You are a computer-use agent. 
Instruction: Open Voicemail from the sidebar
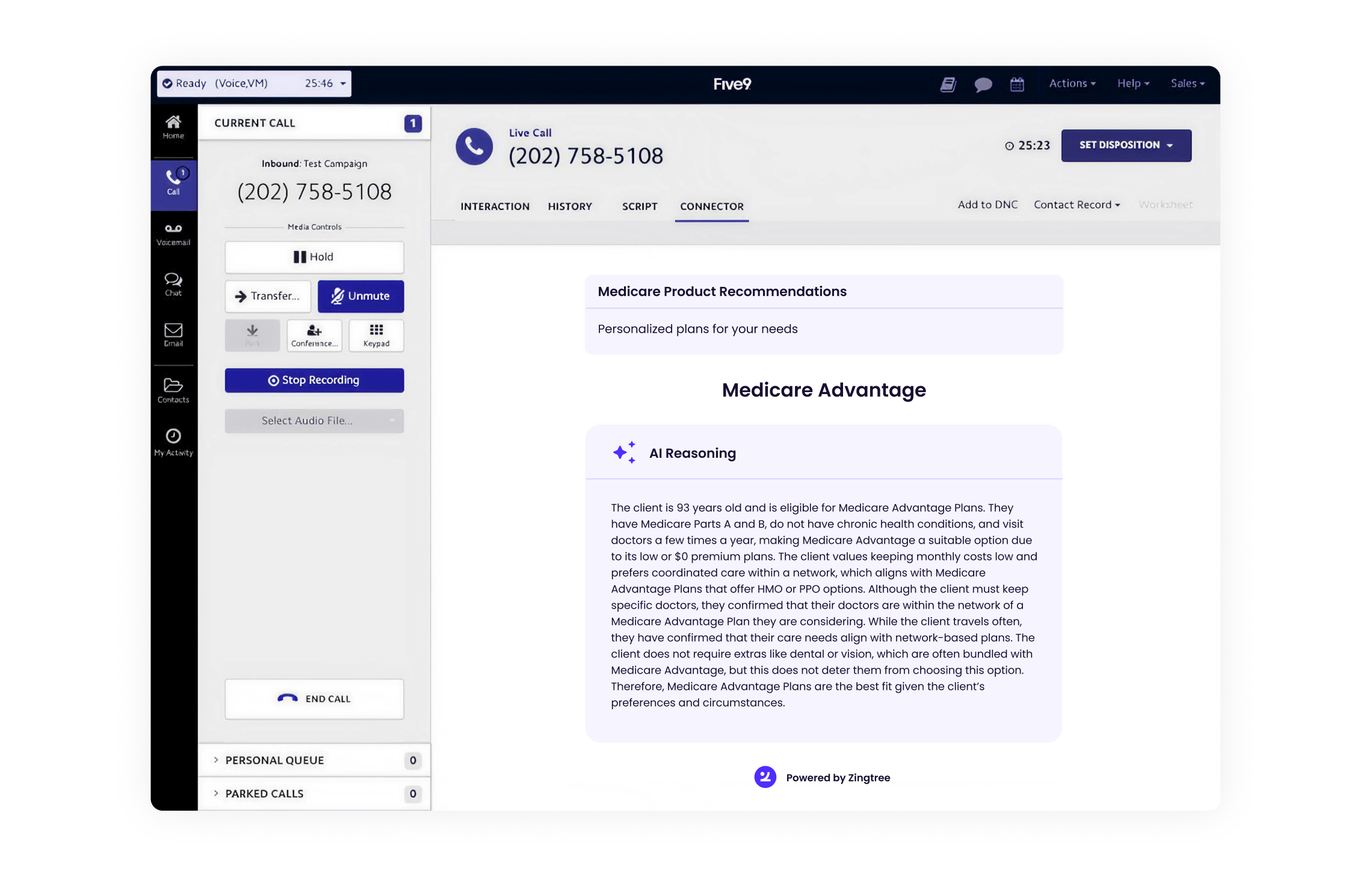pyautogui.click(x=173, y=234)
